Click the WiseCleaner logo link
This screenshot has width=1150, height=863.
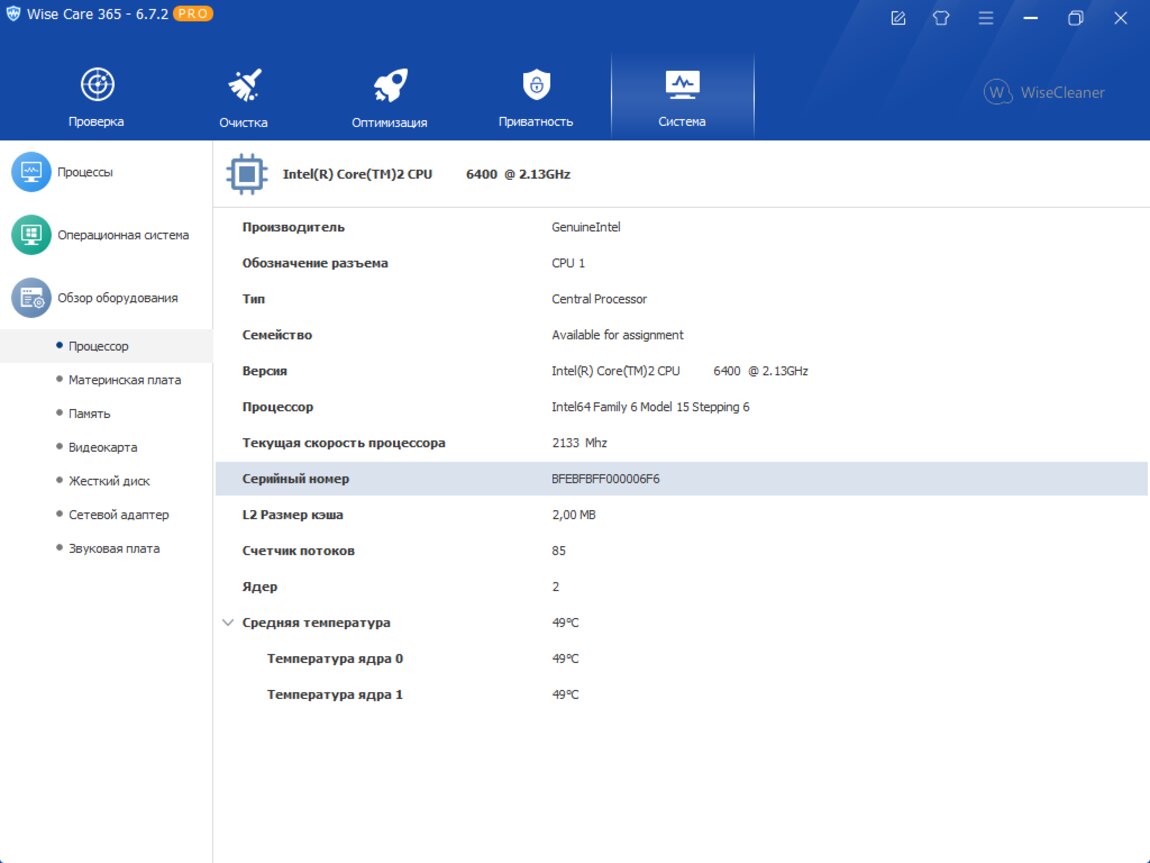point(1044,92)
